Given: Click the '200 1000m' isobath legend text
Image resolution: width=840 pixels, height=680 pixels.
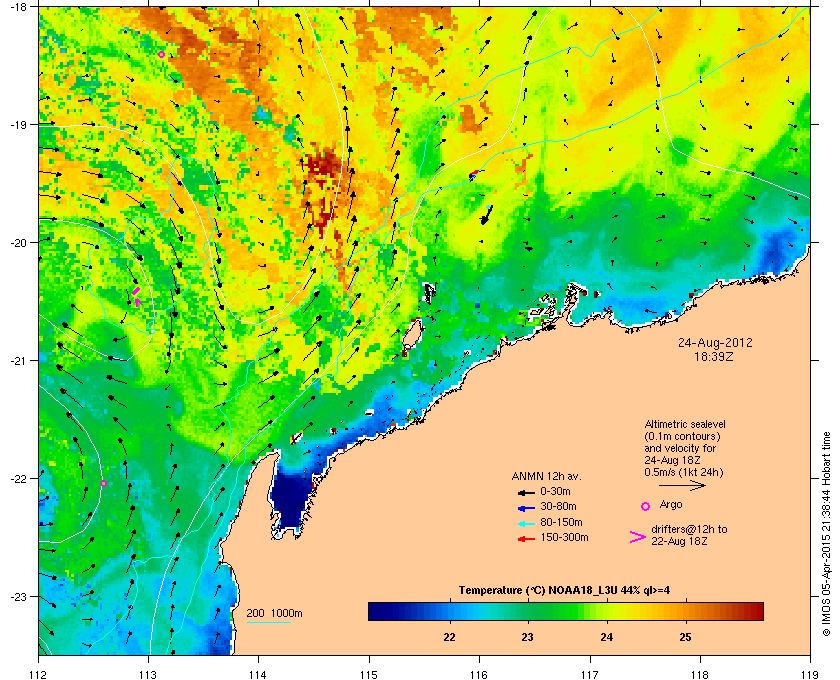Looking at the screenshot, I should click(274, 614).
